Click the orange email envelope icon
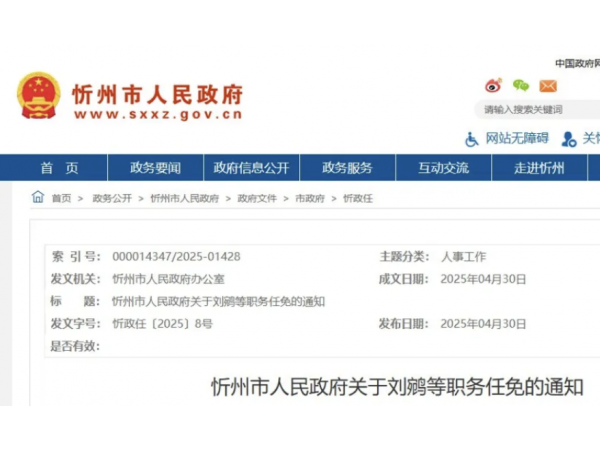The image size is (600, 450). [547, 86]
